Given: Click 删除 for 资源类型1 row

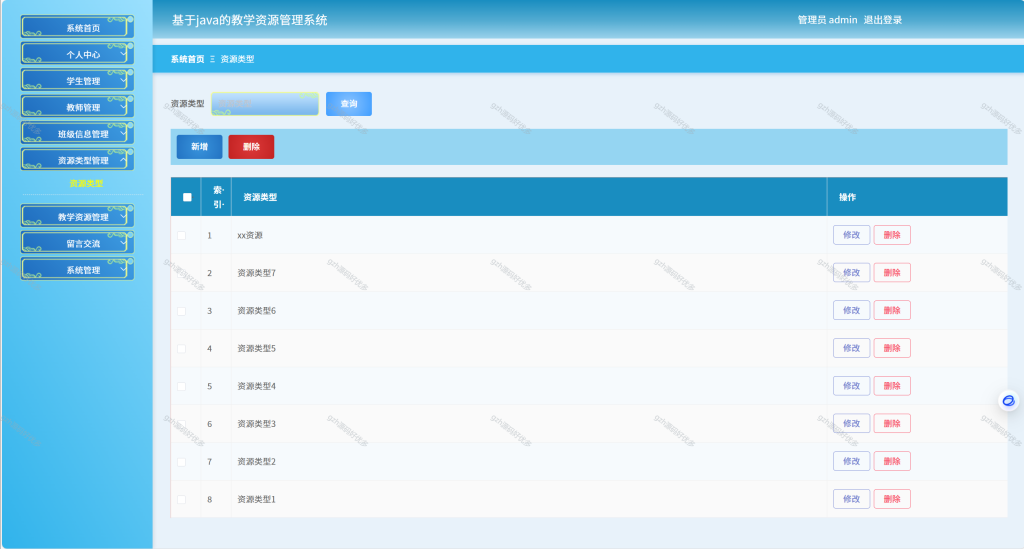Looking at the screenshot, I should (892, 499).
